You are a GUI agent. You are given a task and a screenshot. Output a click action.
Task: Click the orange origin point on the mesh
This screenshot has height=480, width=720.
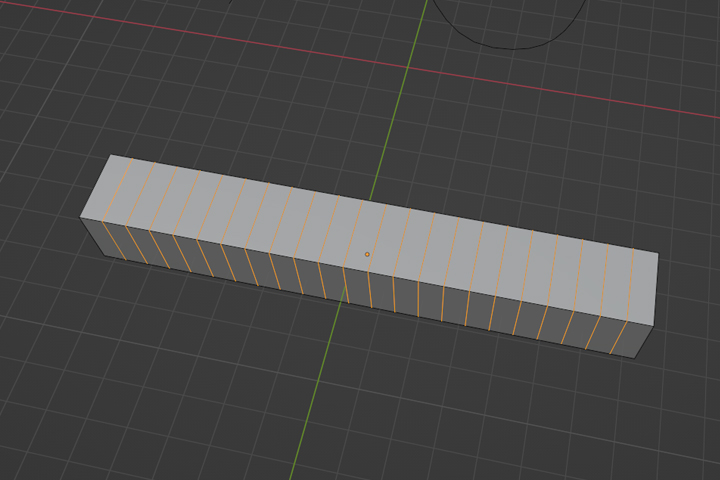point(367,254)
